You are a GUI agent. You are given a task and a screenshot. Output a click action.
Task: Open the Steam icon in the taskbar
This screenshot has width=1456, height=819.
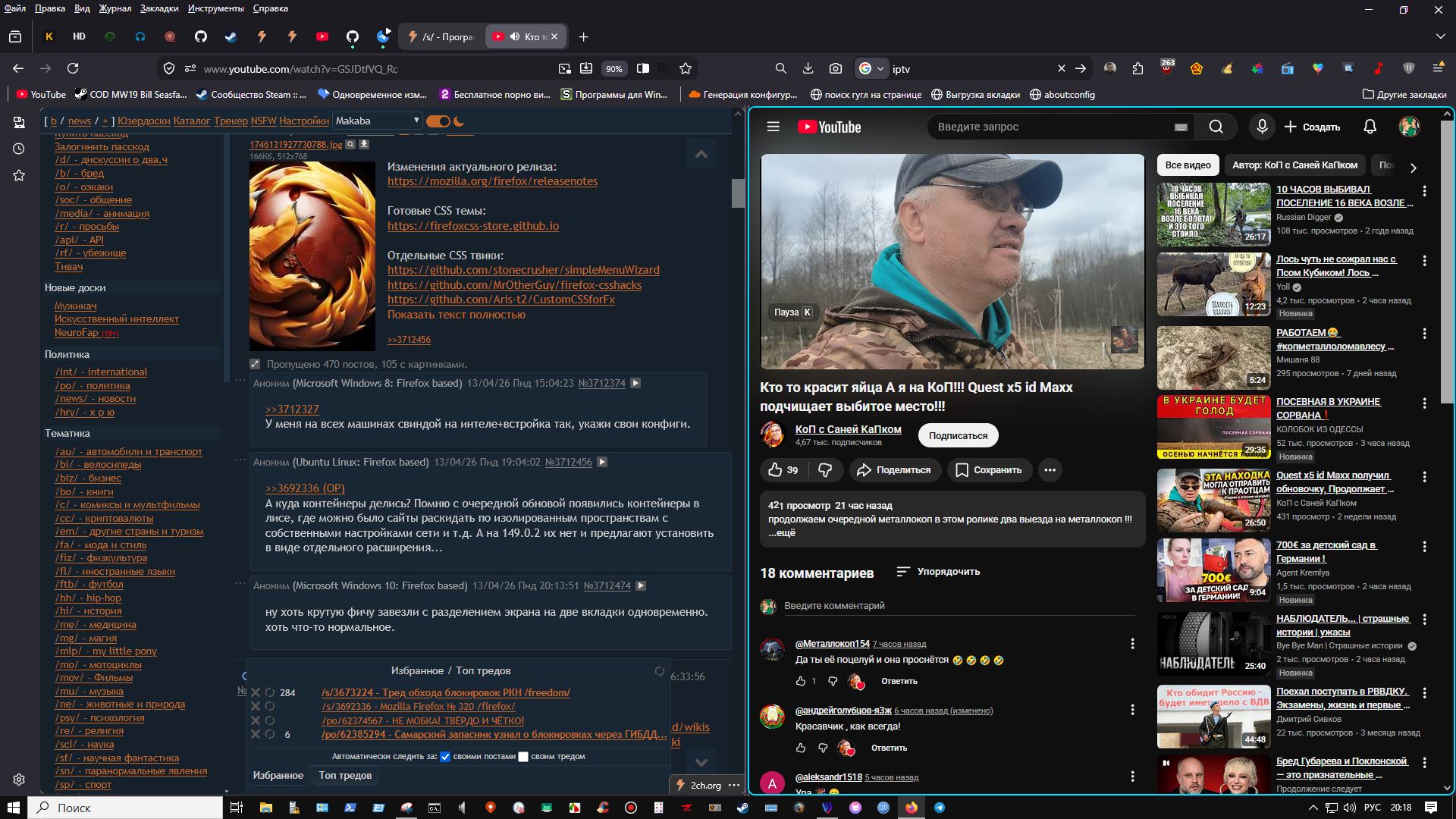[742, 808]
